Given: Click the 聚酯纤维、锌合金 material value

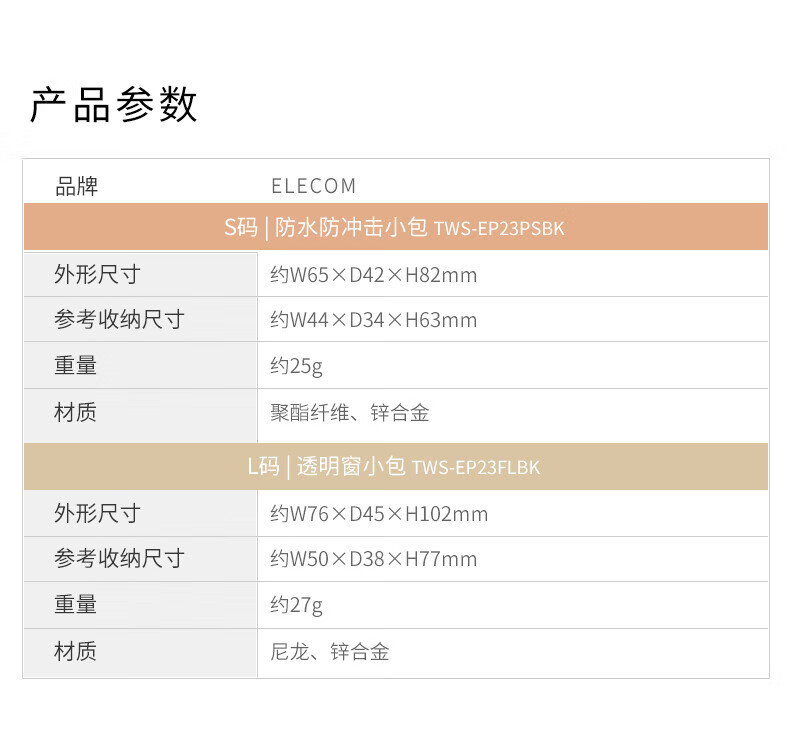Looking at the screenshot, I should (349, 412).
